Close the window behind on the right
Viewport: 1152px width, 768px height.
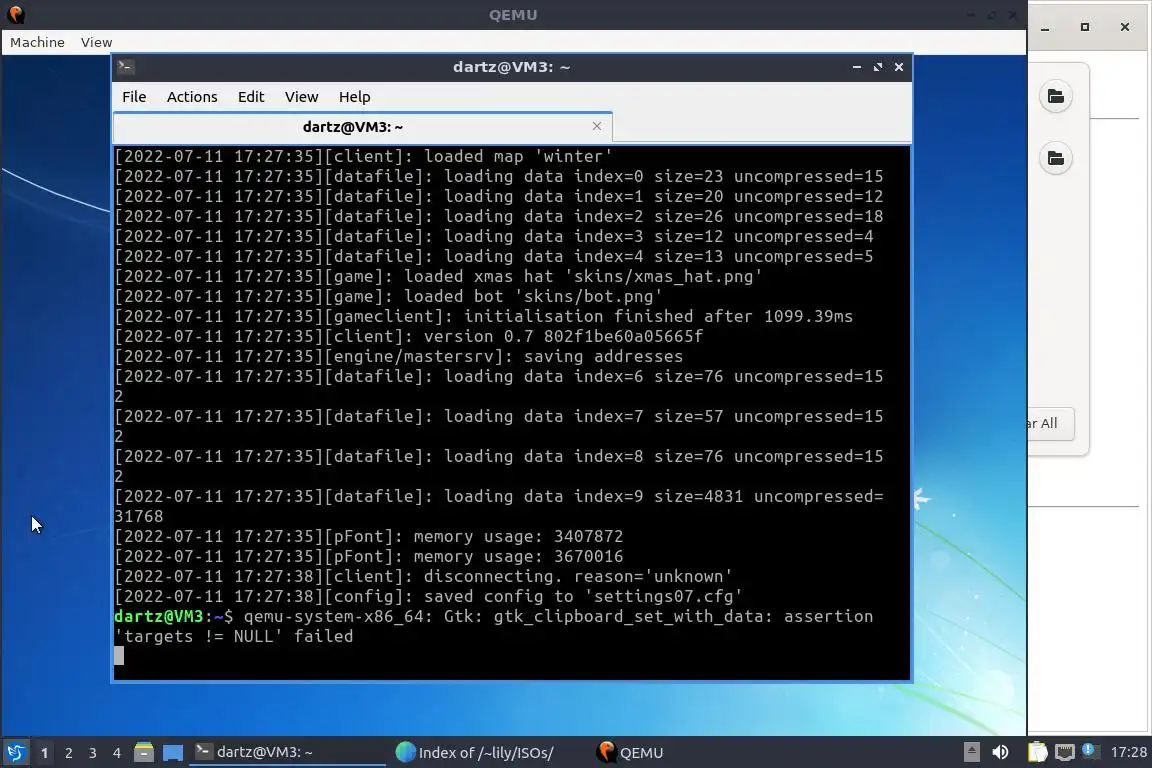1125,27
